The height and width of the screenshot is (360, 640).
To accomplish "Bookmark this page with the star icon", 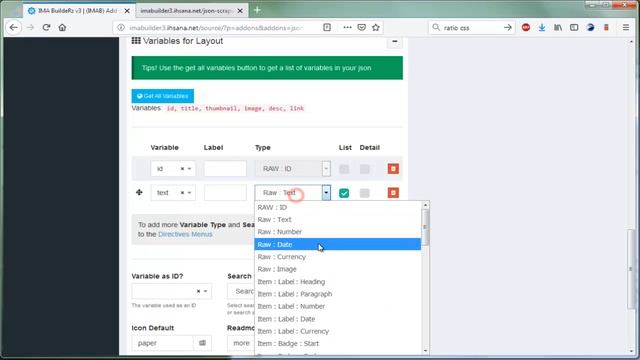I will [376, 27].
